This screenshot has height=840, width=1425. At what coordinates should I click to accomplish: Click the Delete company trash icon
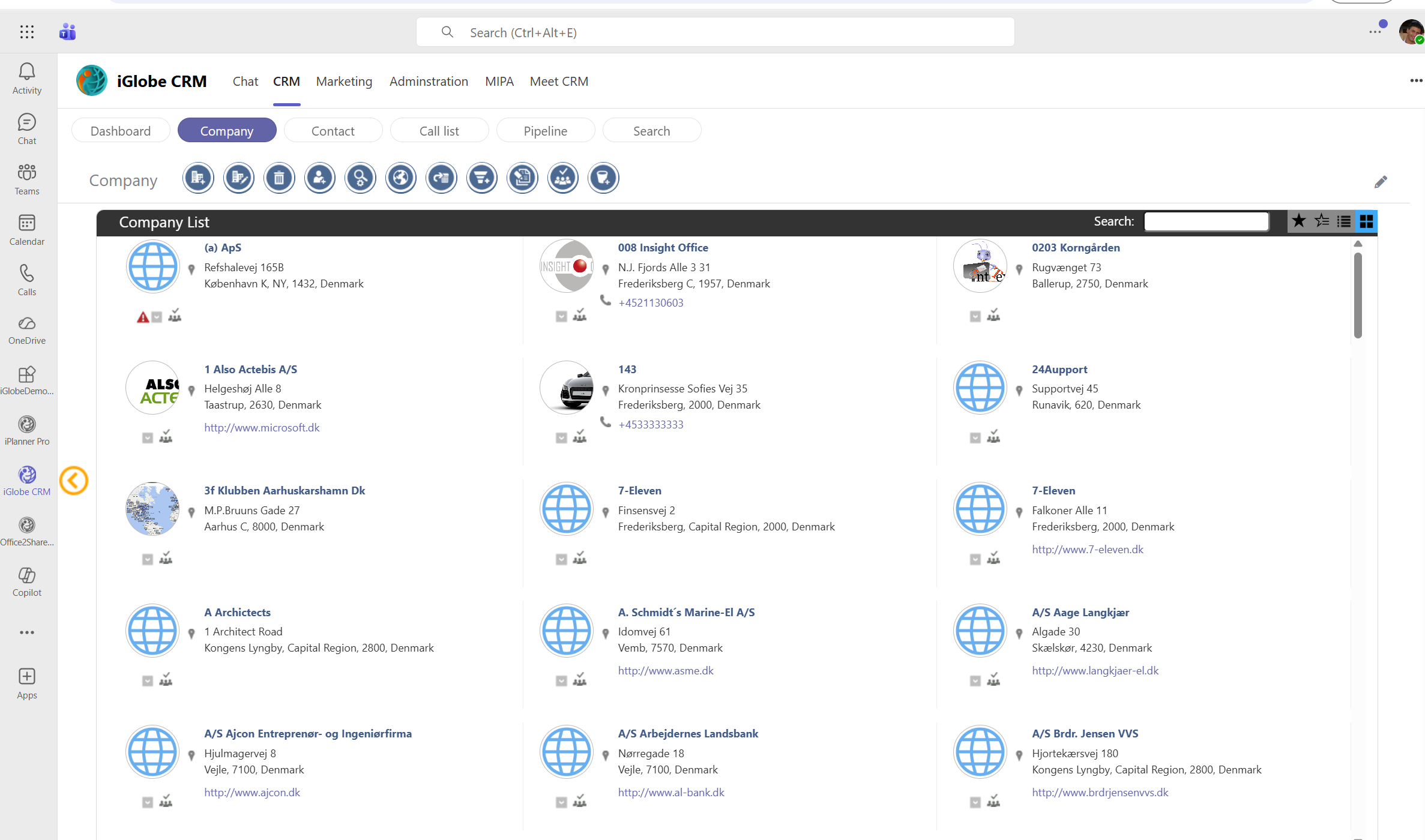(279, 178)
